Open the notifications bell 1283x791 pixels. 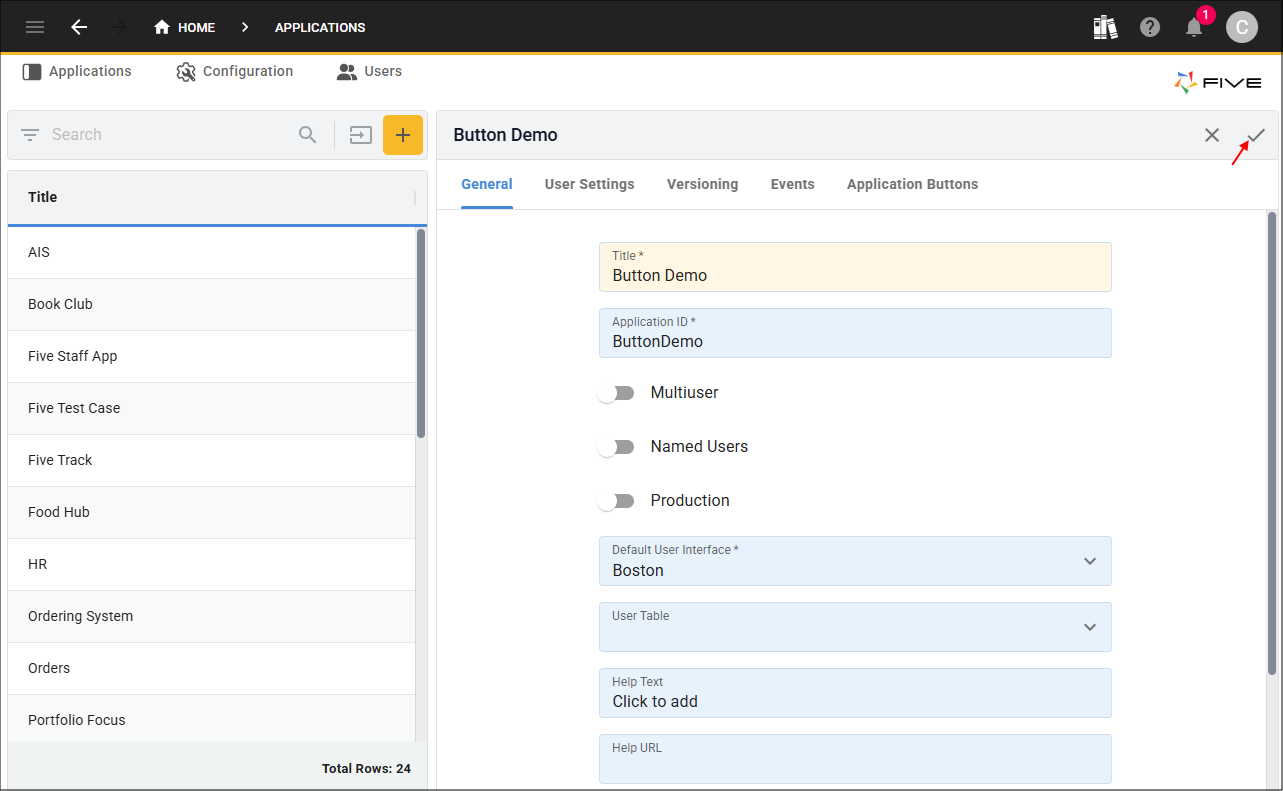[1194, 27]
